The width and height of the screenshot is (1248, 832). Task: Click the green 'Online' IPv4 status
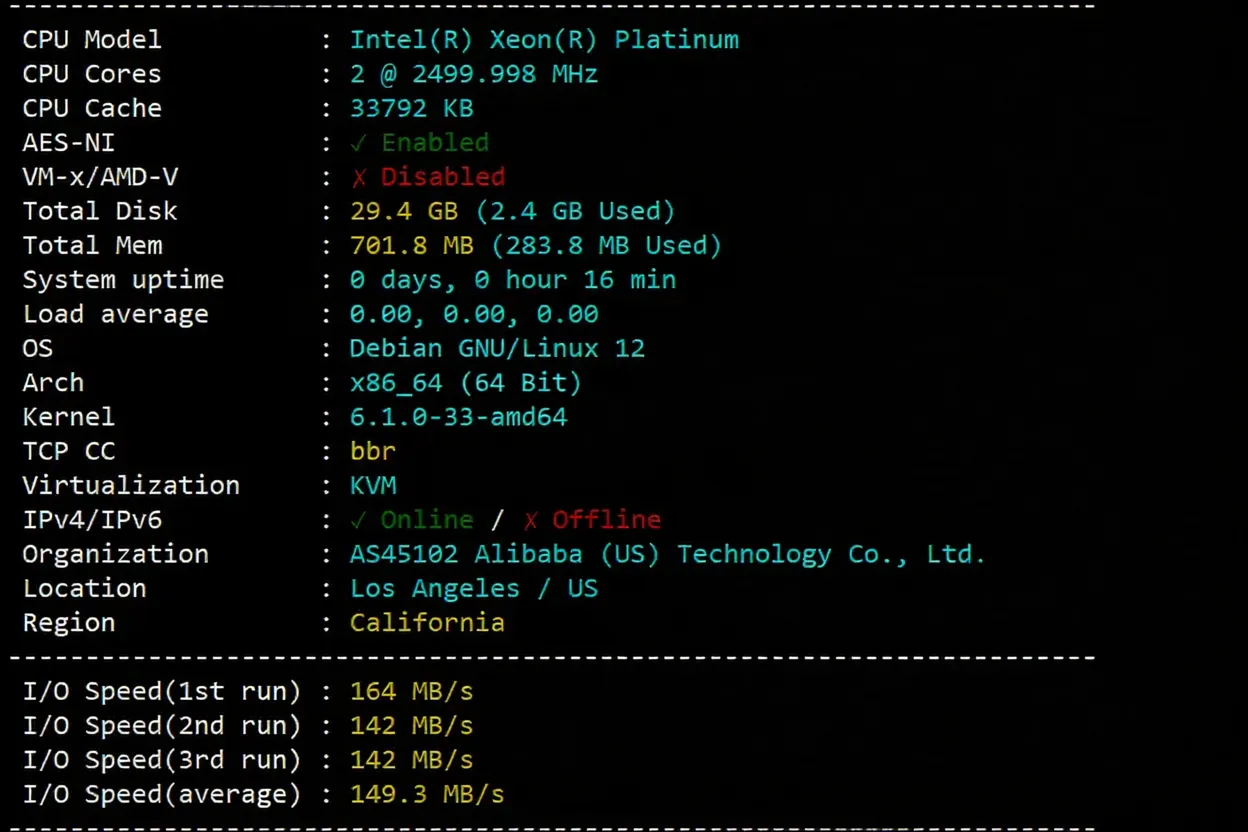[x=427, y=520]
